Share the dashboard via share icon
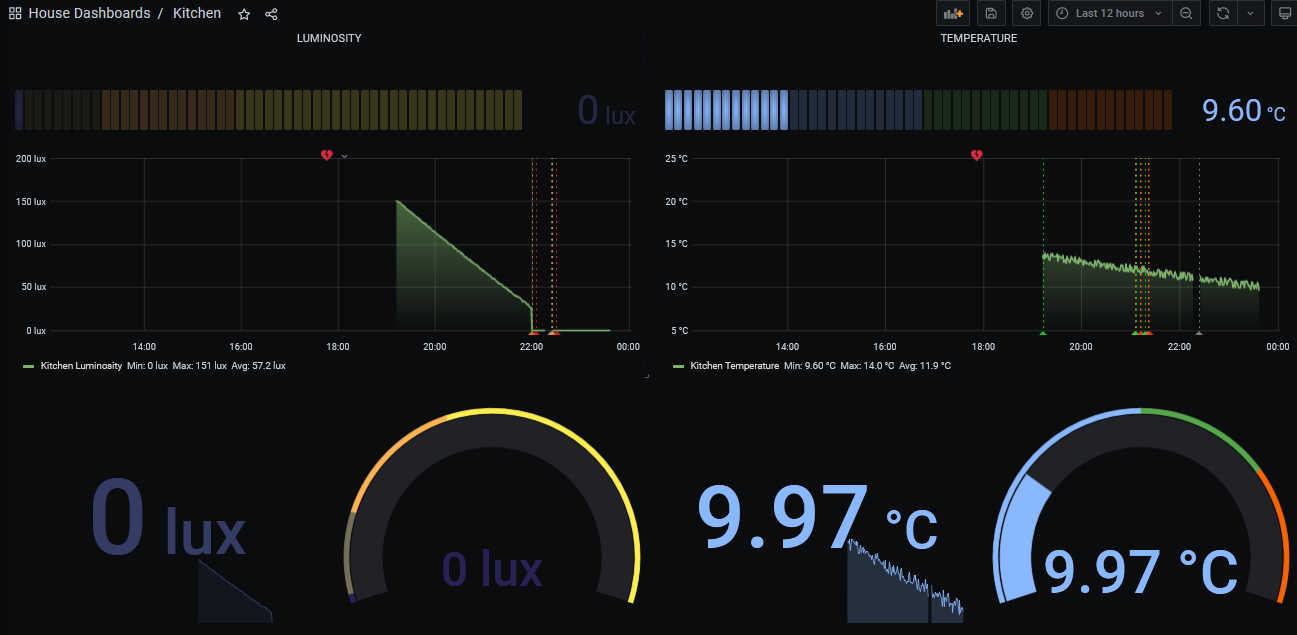Image resolution: width=1297 pixels, height=635 pixels. (x=271, y=14)
